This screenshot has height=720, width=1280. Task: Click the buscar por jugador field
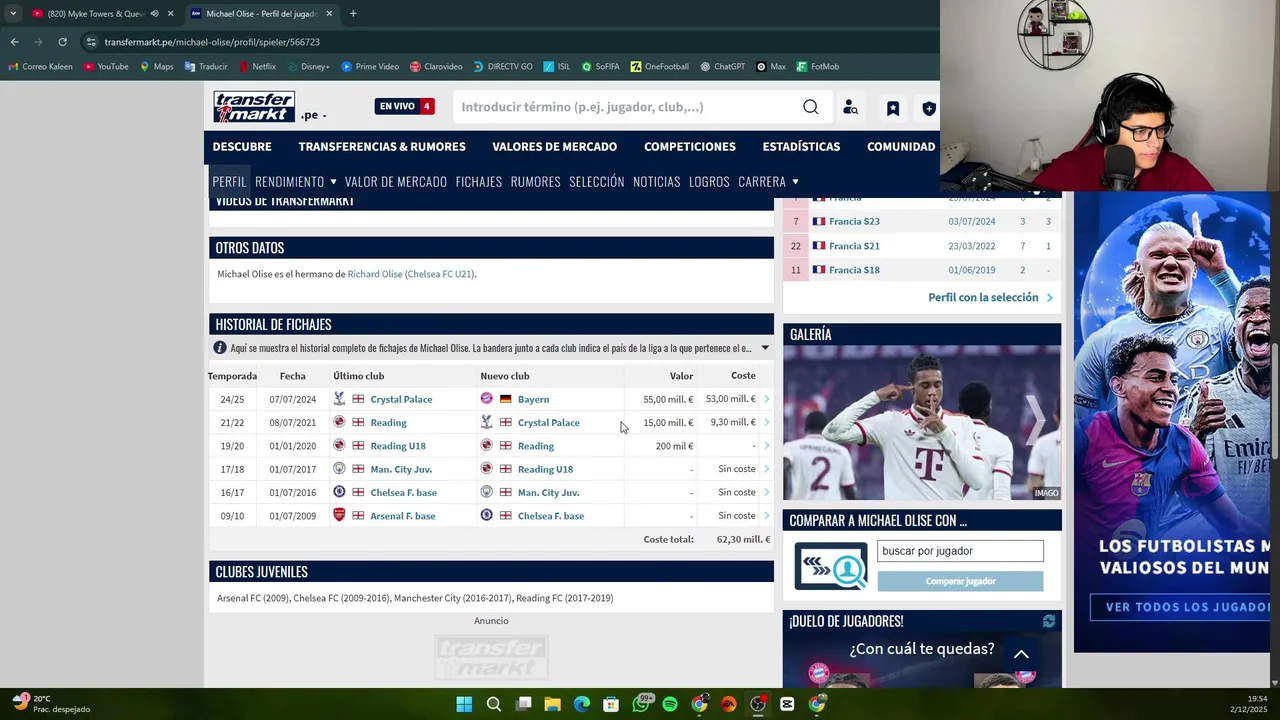click(x=960, y=551)
